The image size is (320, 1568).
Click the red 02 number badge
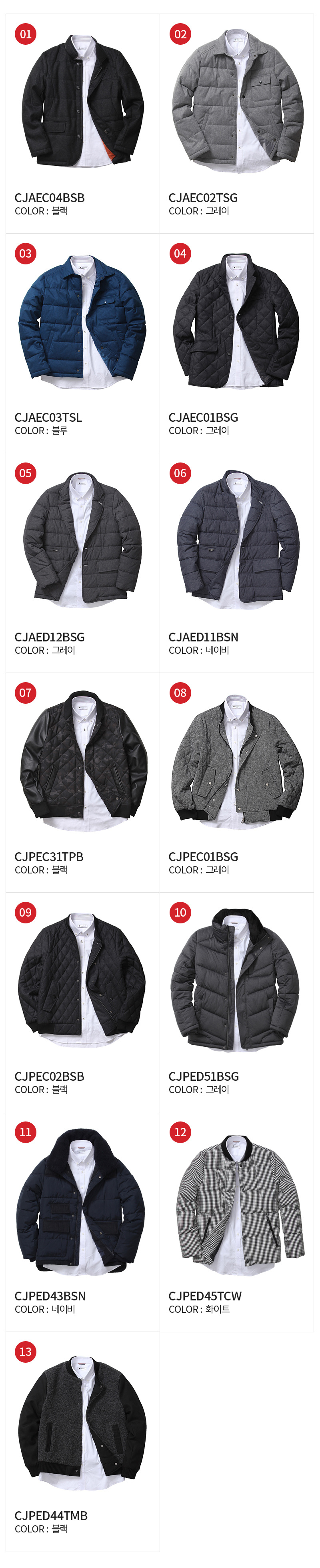[x=180, y=34]
